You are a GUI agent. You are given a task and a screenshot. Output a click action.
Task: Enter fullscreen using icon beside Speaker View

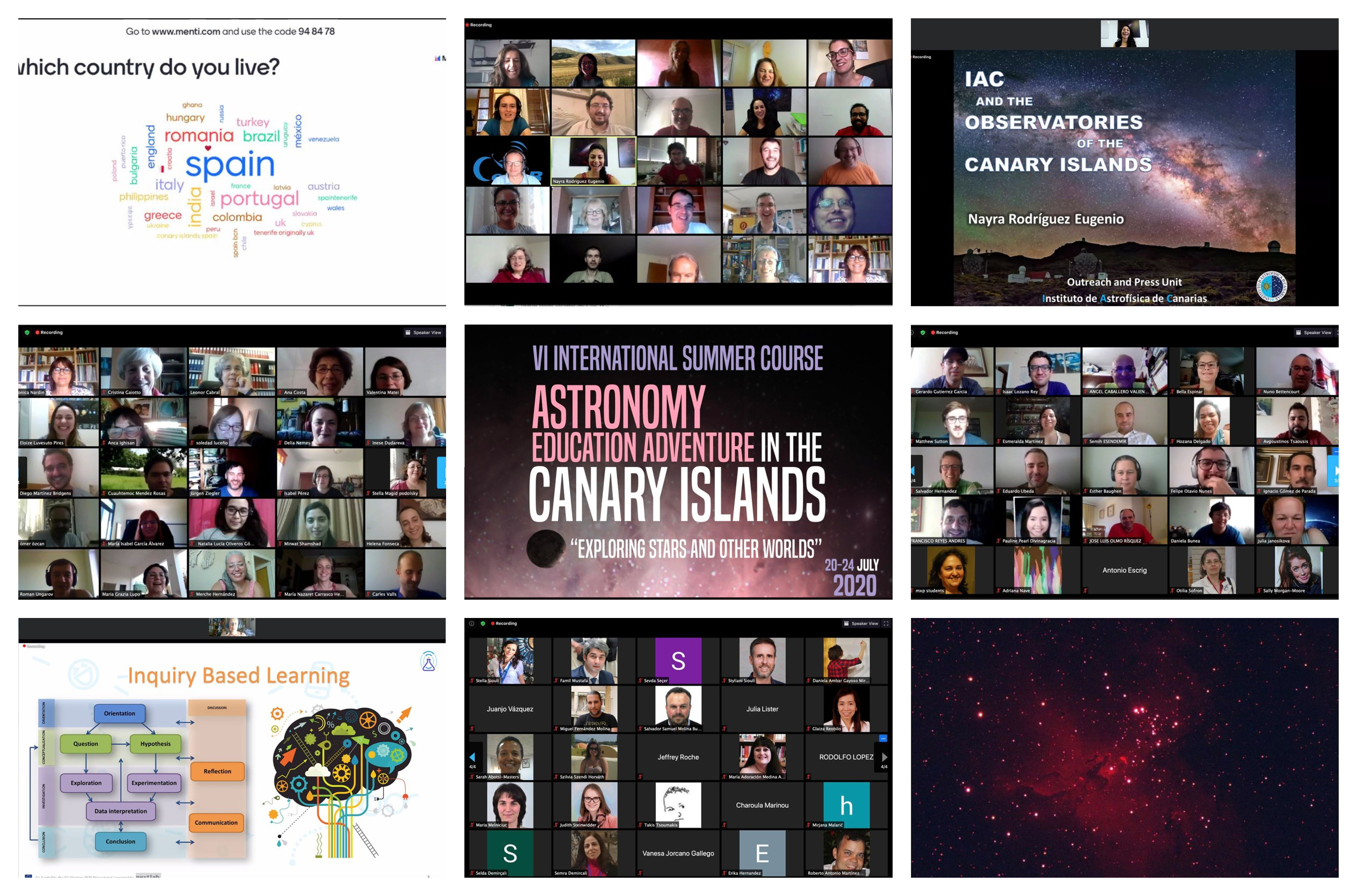coord(886,623)
